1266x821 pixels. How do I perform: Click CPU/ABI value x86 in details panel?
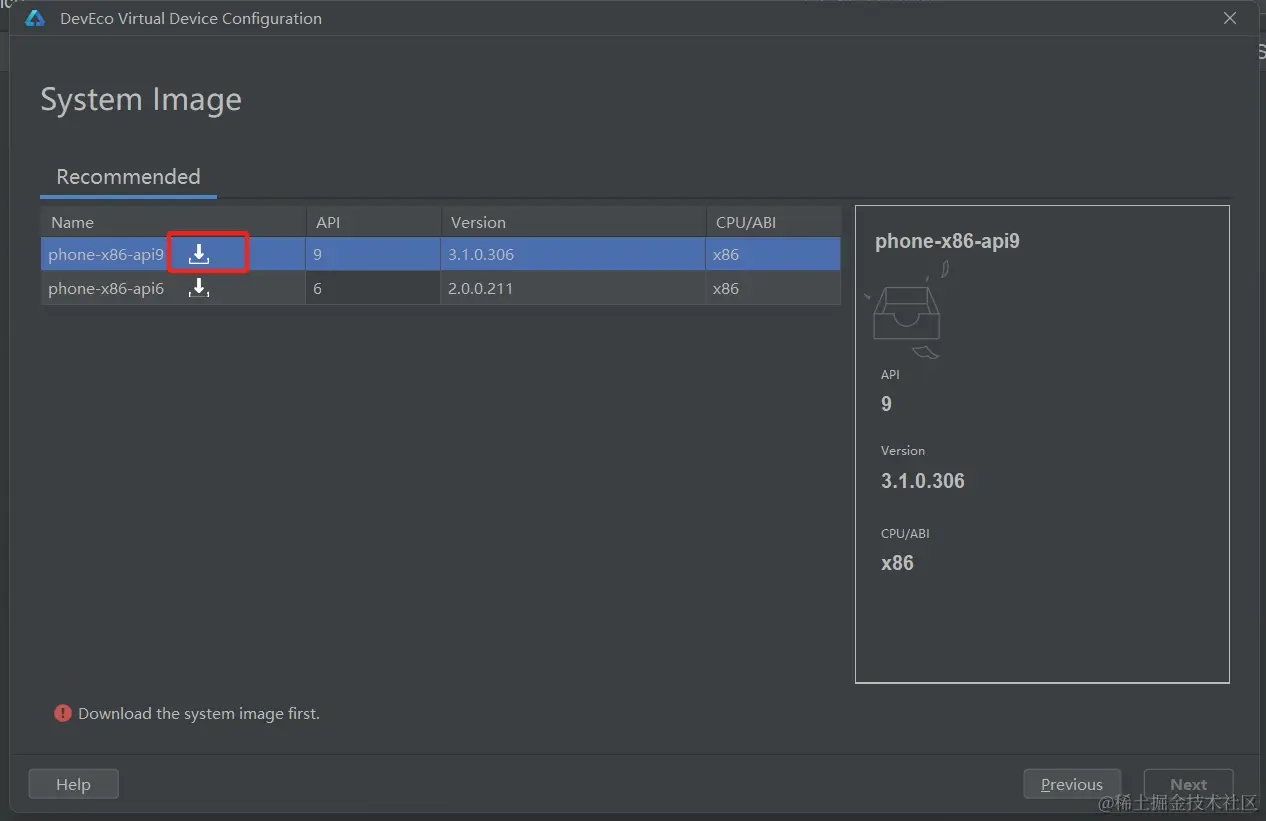coord(897,563)
